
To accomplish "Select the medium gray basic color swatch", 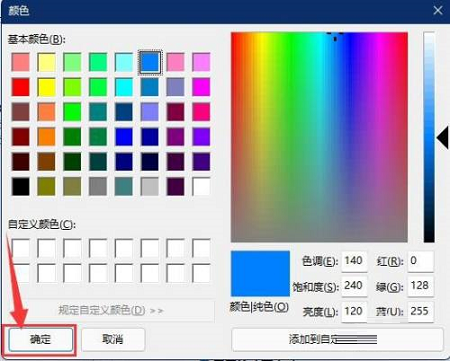I will click(x=98, y=186).
